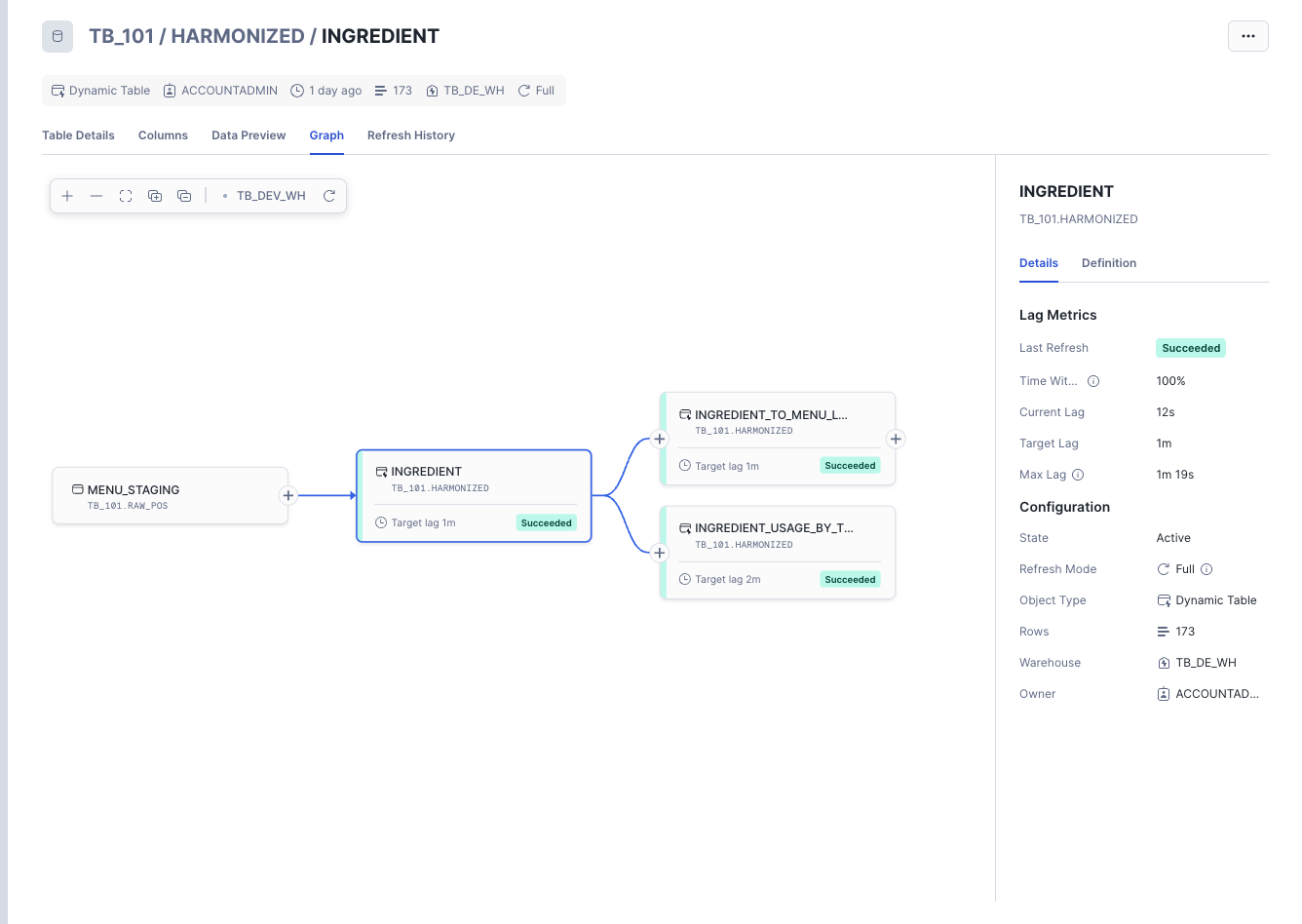Click the database icon beside the TB_101 breadcrumb
This screenshot has height=924, width=1302.
pyautogui.click(x=57, y=36)
